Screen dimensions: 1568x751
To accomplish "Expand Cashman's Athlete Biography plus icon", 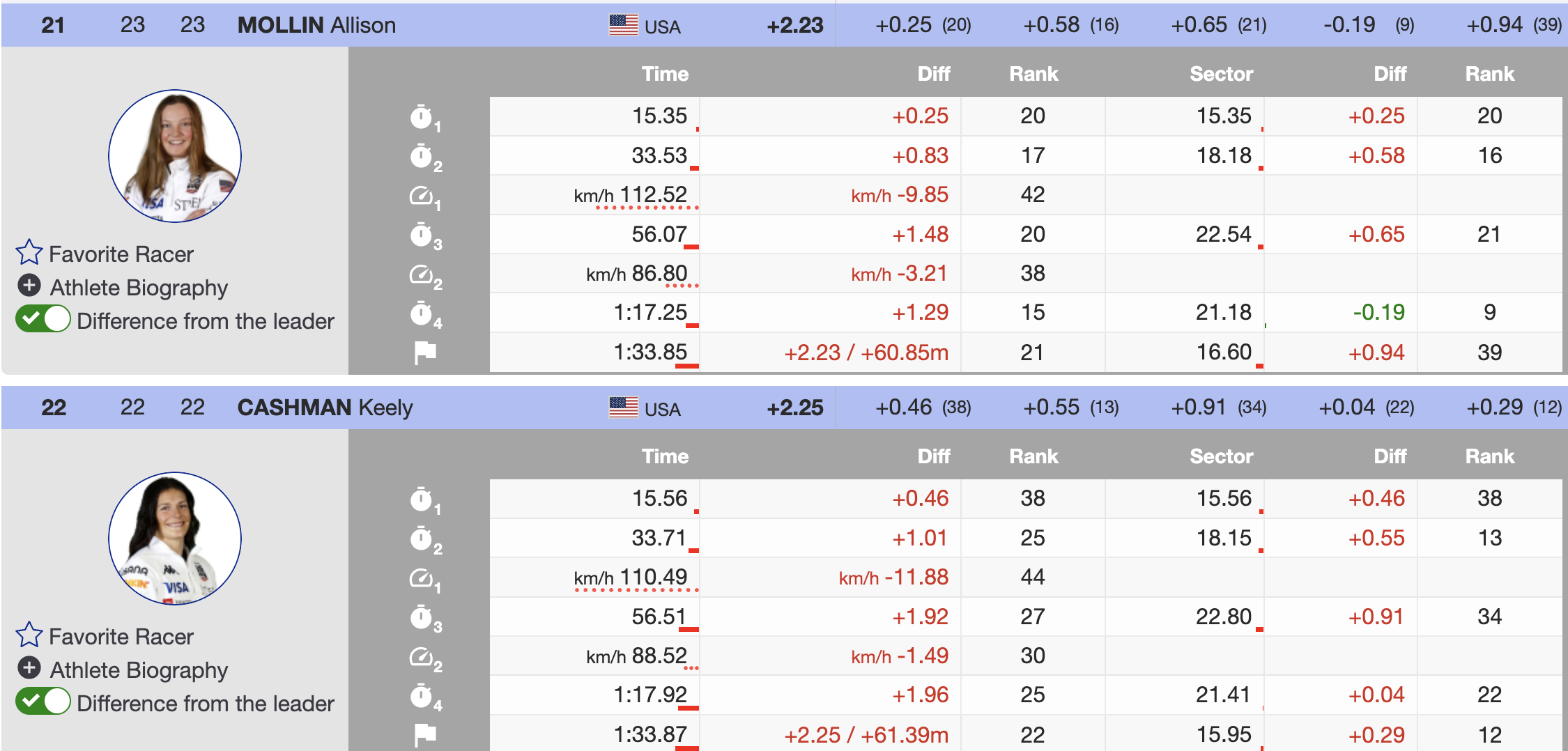I will click(29, 668).
